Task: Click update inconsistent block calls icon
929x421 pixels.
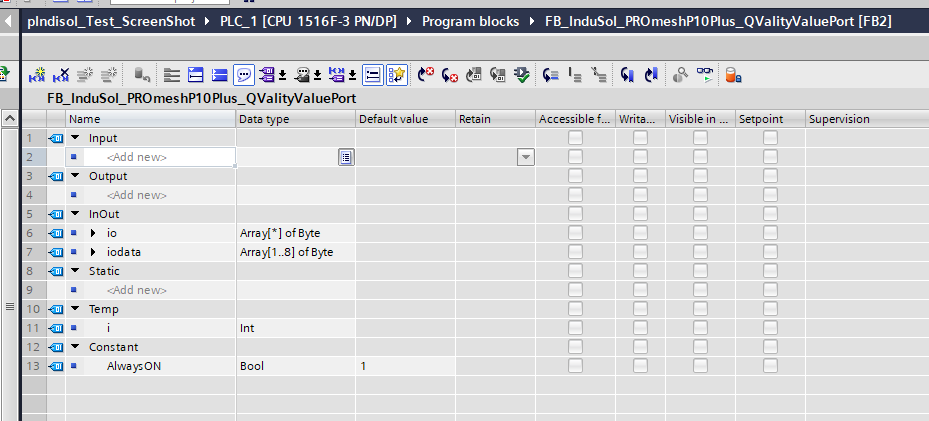Action: (x=473, y=75)
